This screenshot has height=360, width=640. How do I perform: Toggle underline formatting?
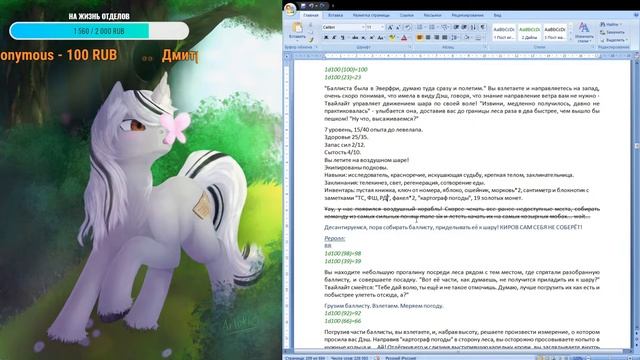point(342,38)
